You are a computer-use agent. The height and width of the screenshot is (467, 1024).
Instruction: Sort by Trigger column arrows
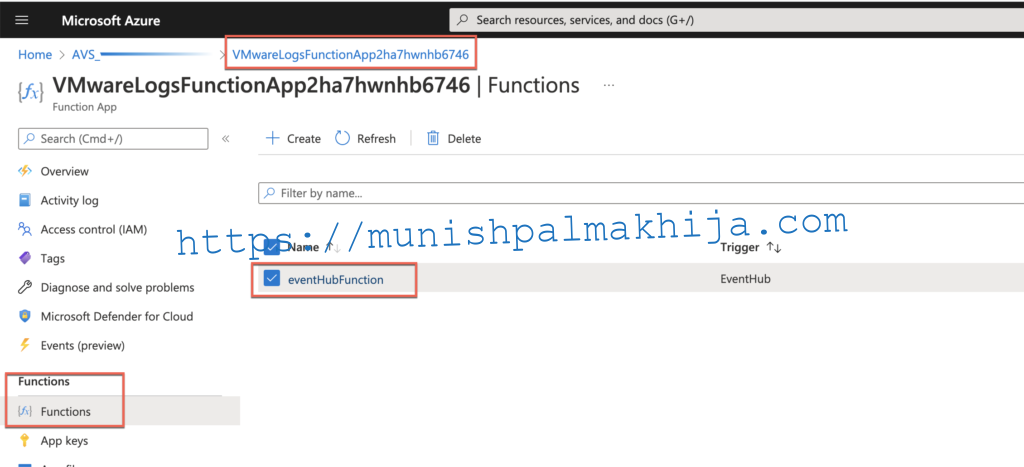point(774,248)
